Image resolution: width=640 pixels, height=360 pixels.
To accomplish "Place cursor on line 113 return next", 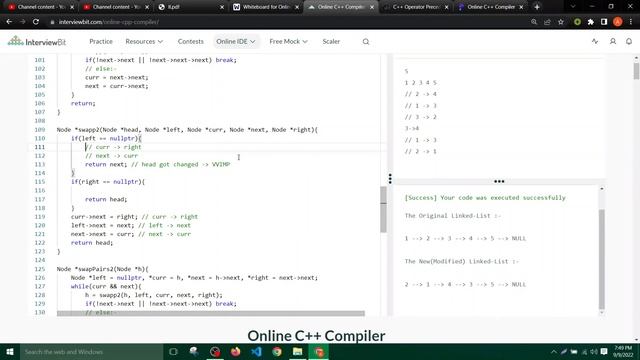I will coord(106,164).
